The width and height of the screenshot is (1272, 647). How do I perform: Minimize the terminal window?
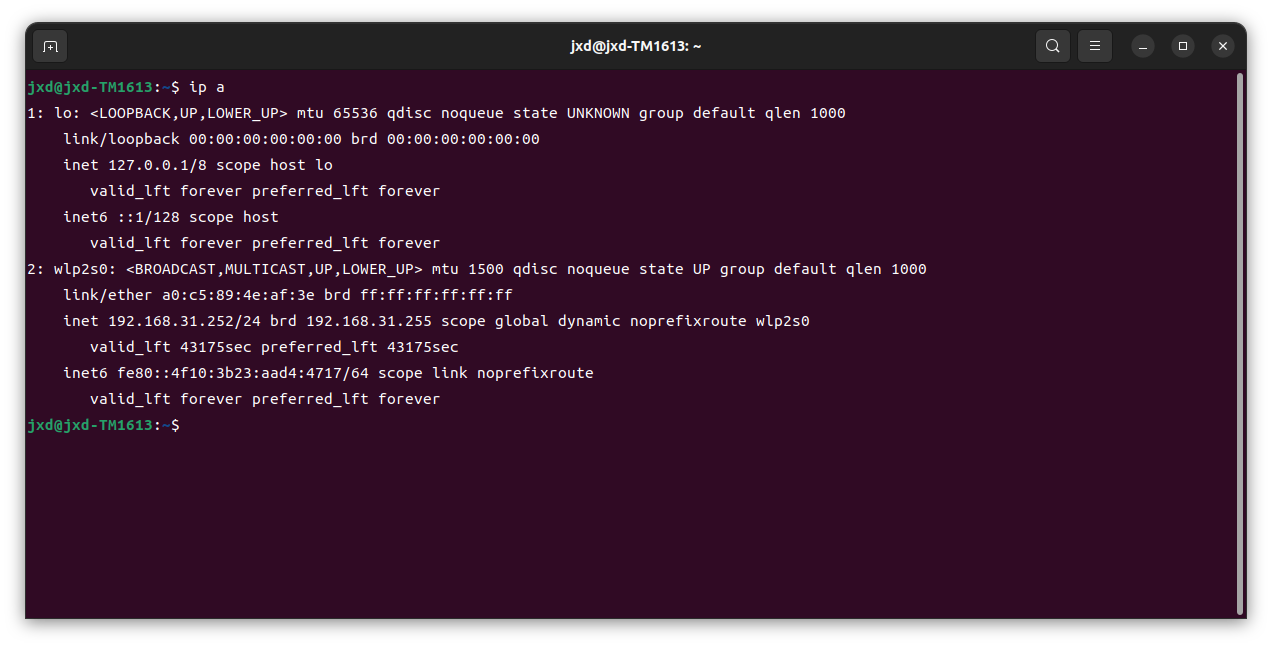tap(1143, 46)
